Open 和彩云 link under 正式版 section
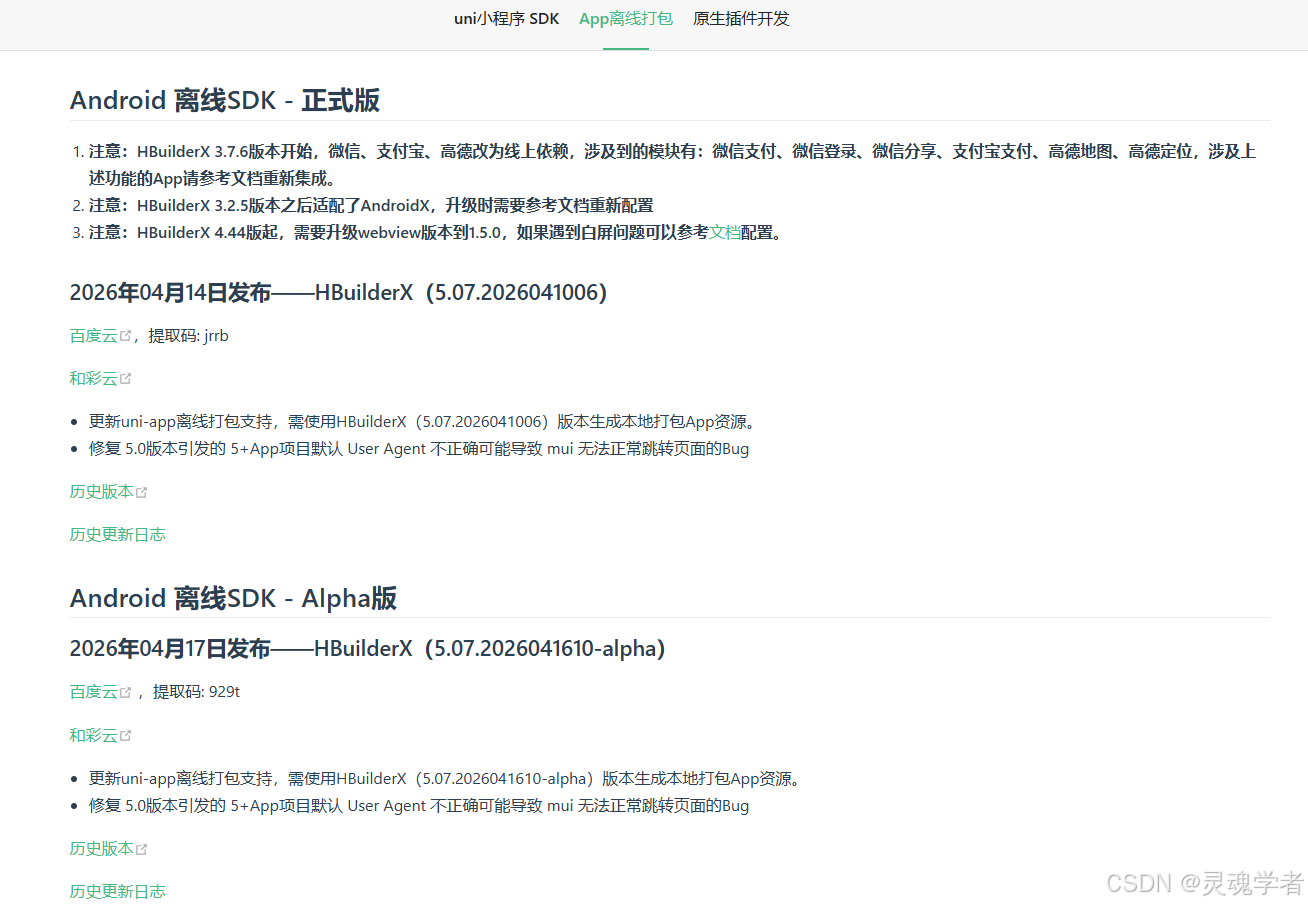The image size is (1308, 905). (x=93, y=378)
